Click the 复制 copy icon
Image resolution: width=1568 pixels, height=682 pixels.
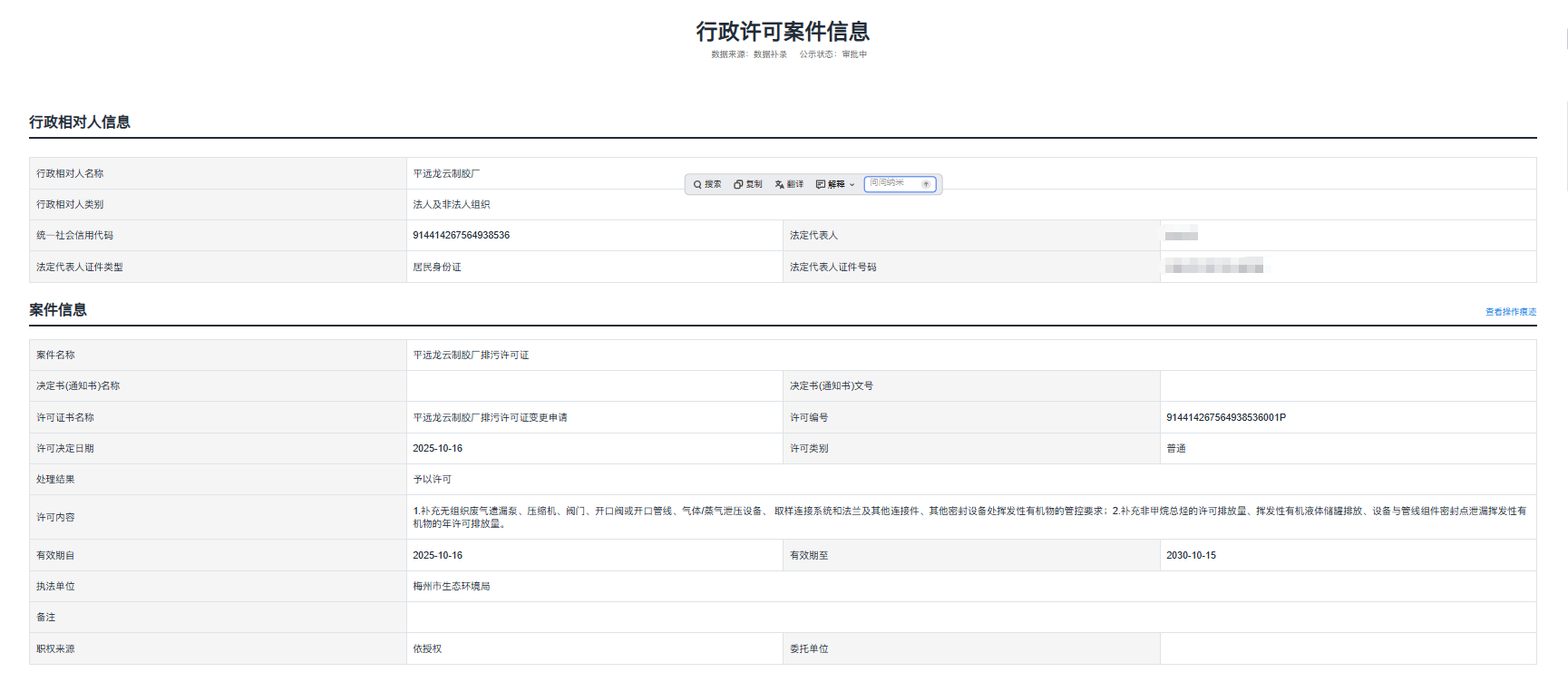pos(738,185)
